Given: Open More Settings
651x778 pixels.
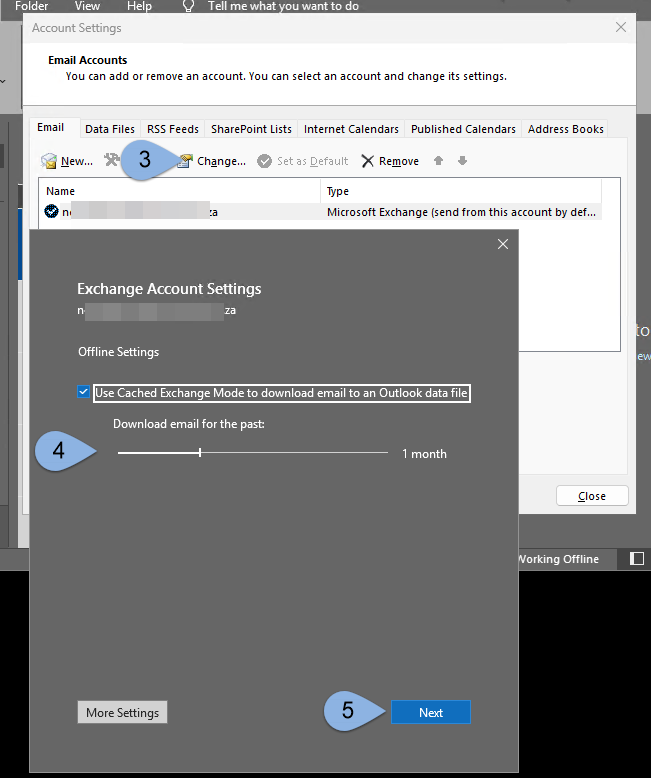Looking at the screenshot, I should (x=122, y=713).
